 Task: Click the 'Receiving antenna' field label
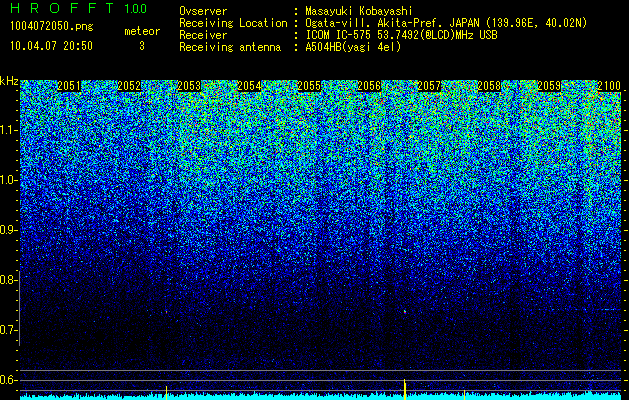click(x=230, y=47)
